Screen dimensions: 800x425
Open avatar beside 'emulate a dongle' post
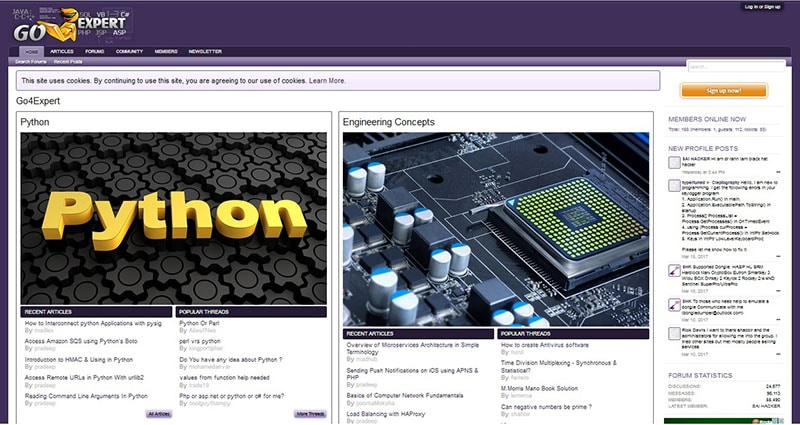[x=674, y=305]
